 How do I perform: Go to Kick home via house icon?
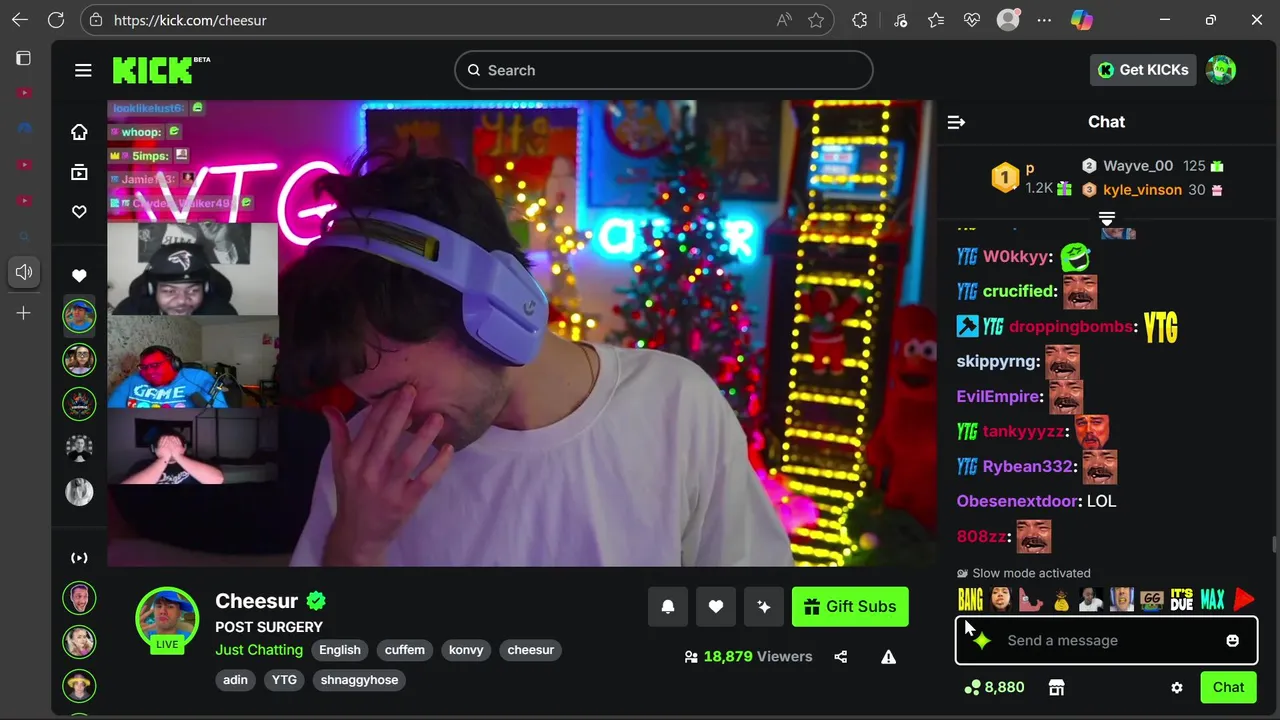[x=79, y=132]
